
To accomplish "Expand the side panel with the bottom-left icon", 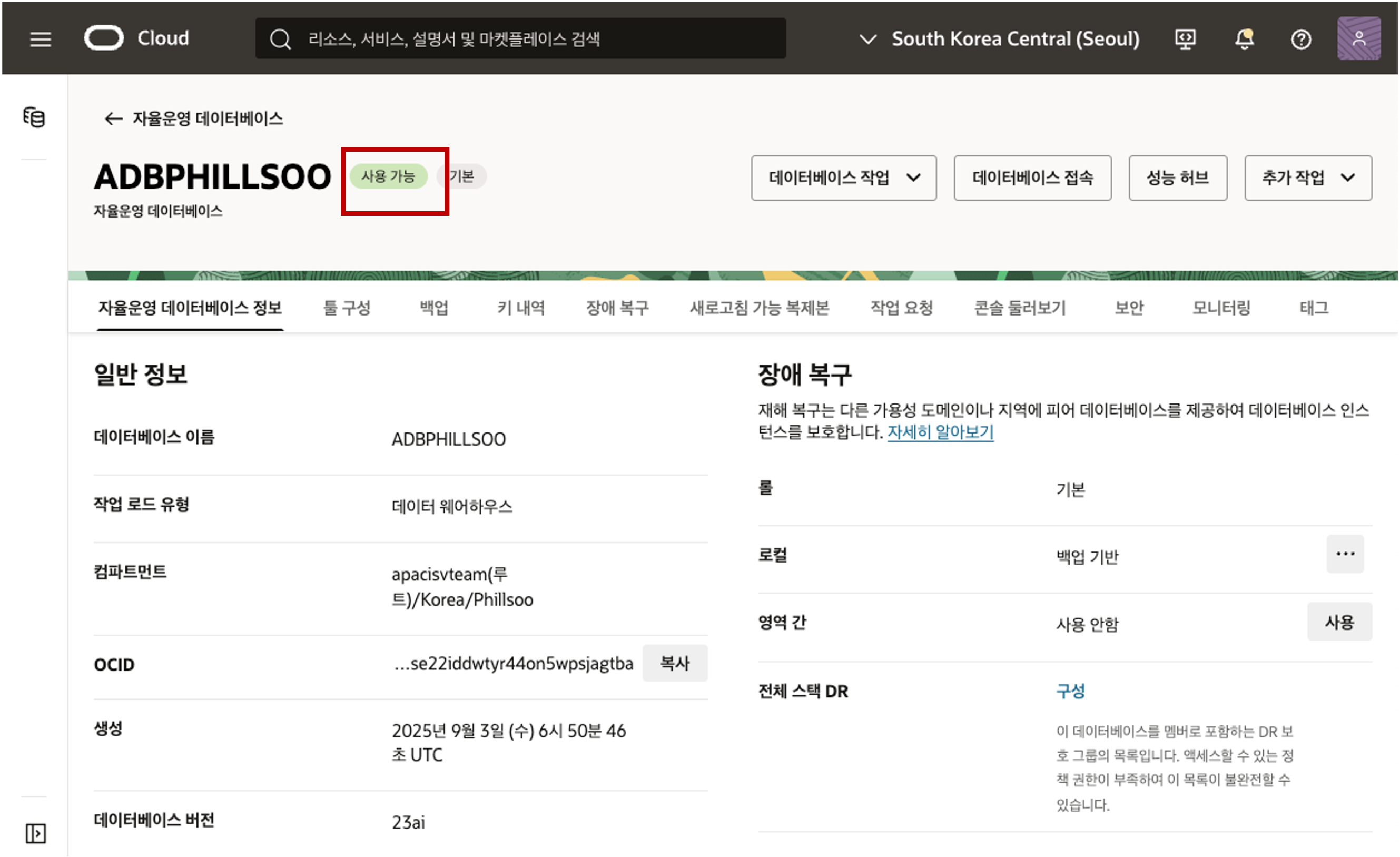I will click(x=35, y=834).
